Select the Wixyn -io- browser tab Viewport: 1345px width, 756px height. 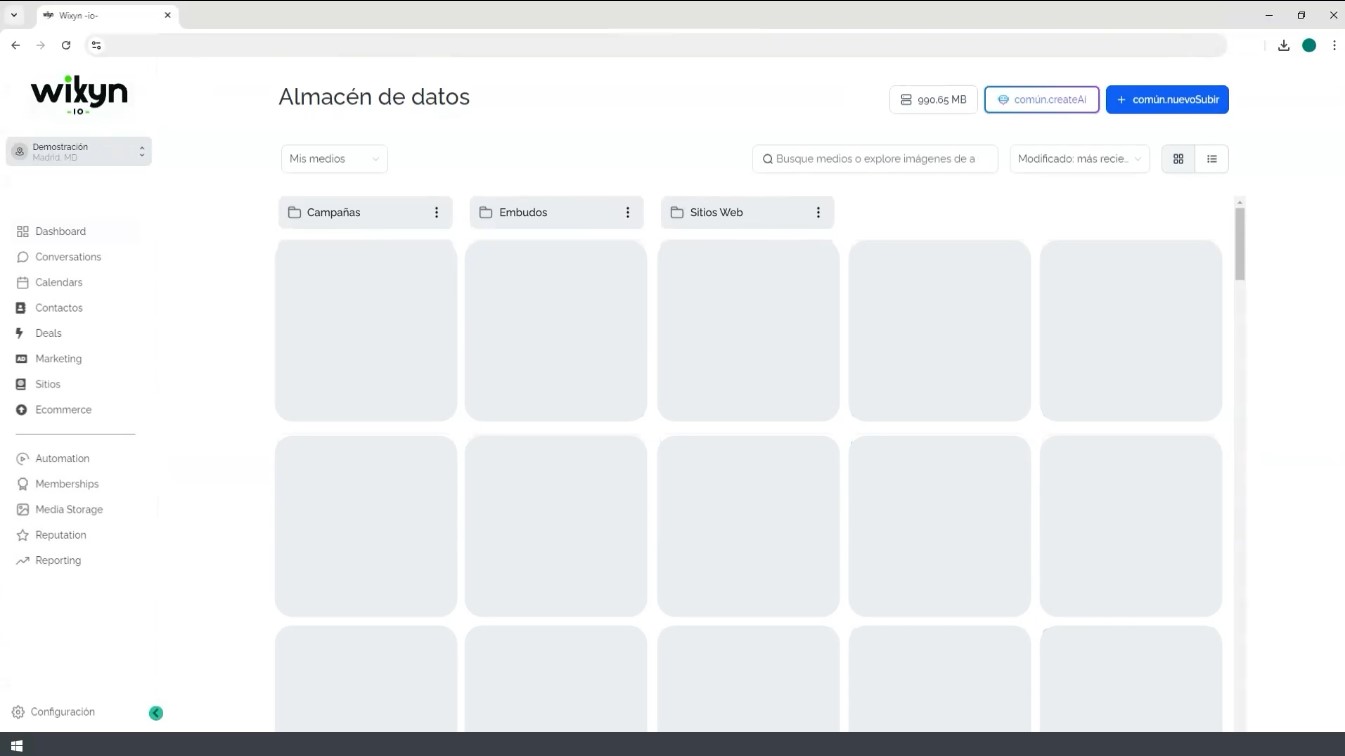click(x=107, y=15)
